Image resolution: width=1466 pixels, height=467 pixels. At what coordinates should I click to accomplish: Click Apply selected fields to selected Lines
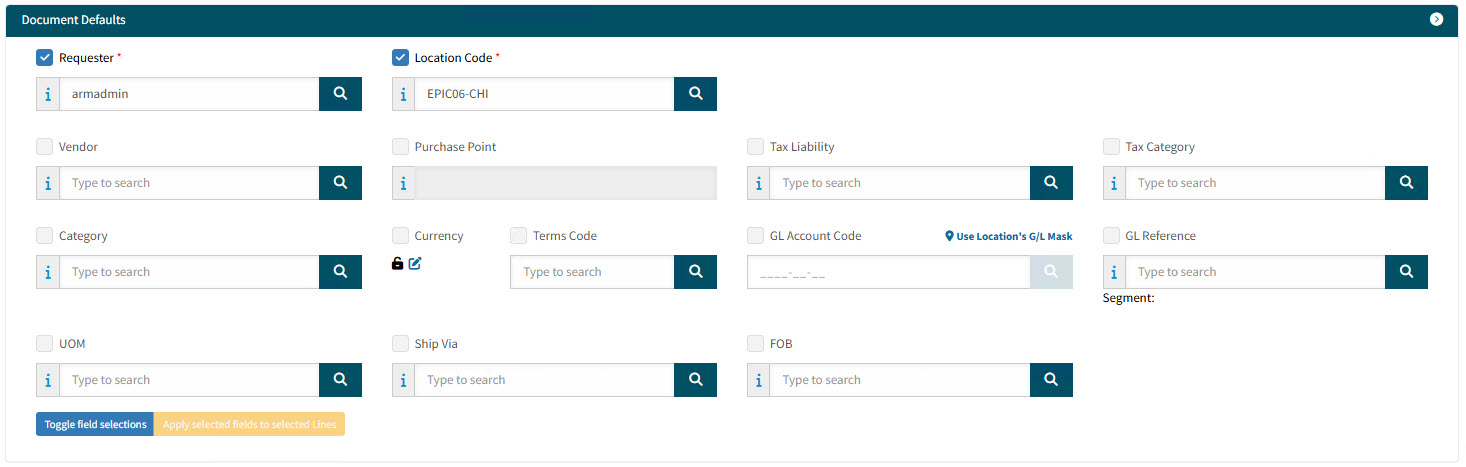(x=249, y=425)
